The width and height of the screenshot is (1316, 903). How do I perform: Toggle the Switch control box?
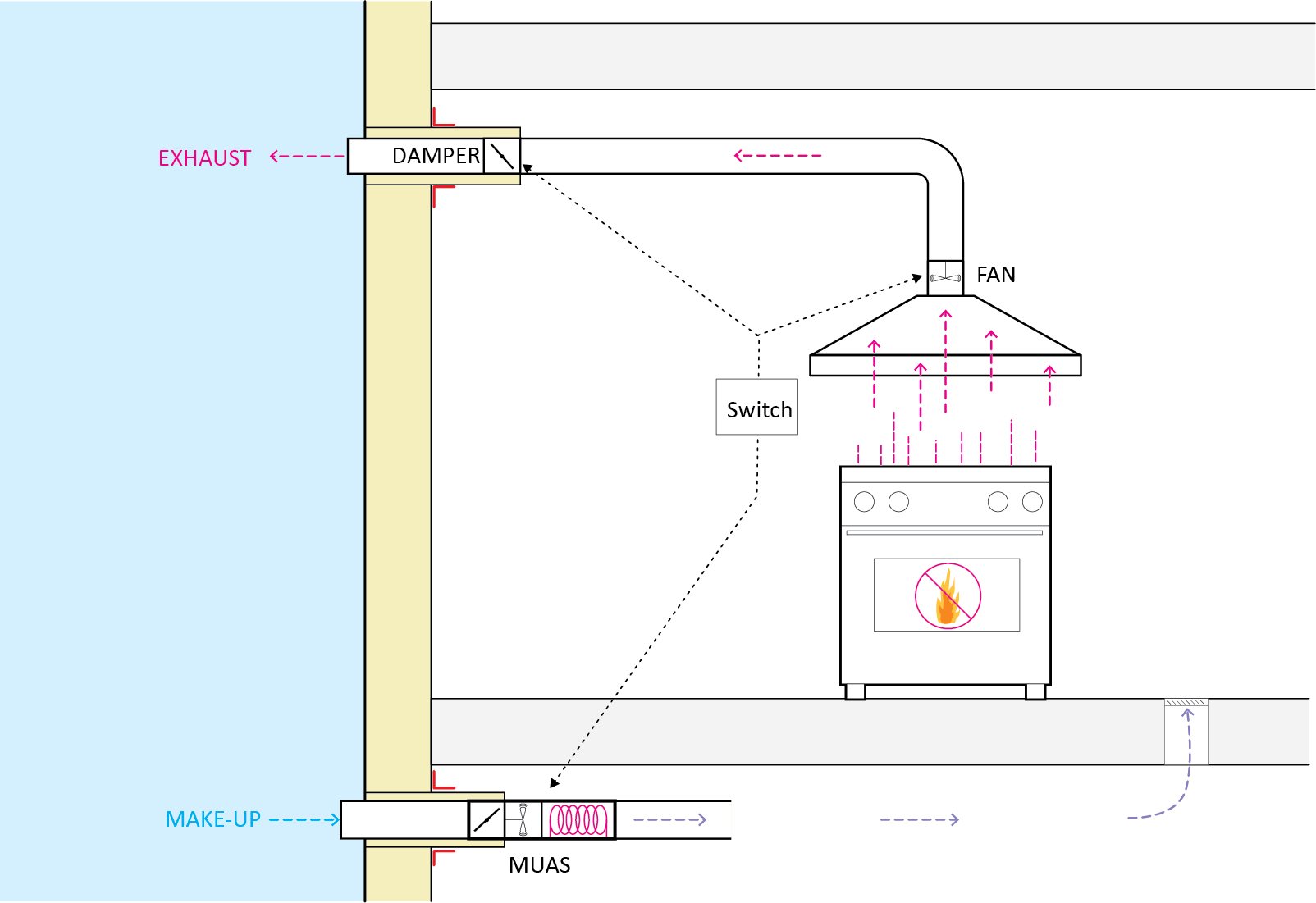click(756, 408)
